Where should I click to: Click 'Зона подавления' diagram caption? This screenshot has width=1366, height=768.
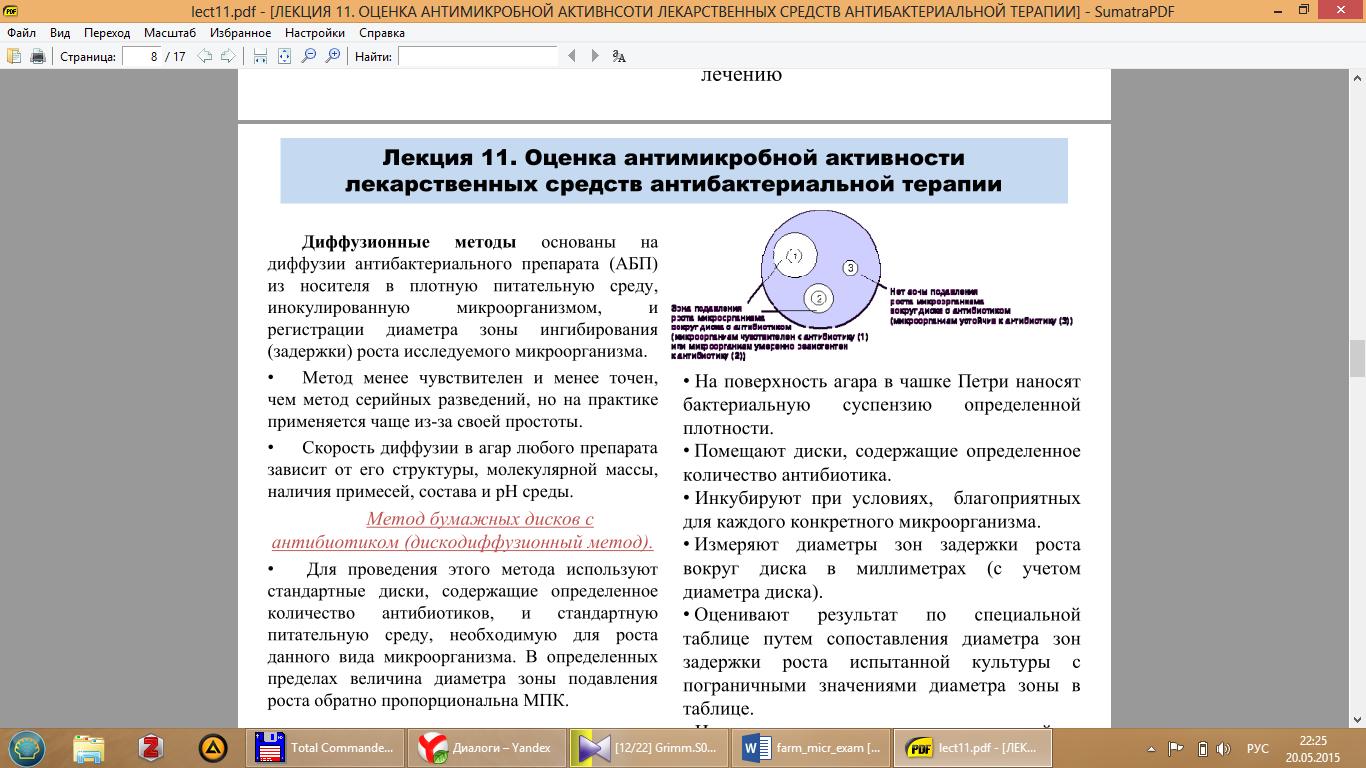coord(769,332)
